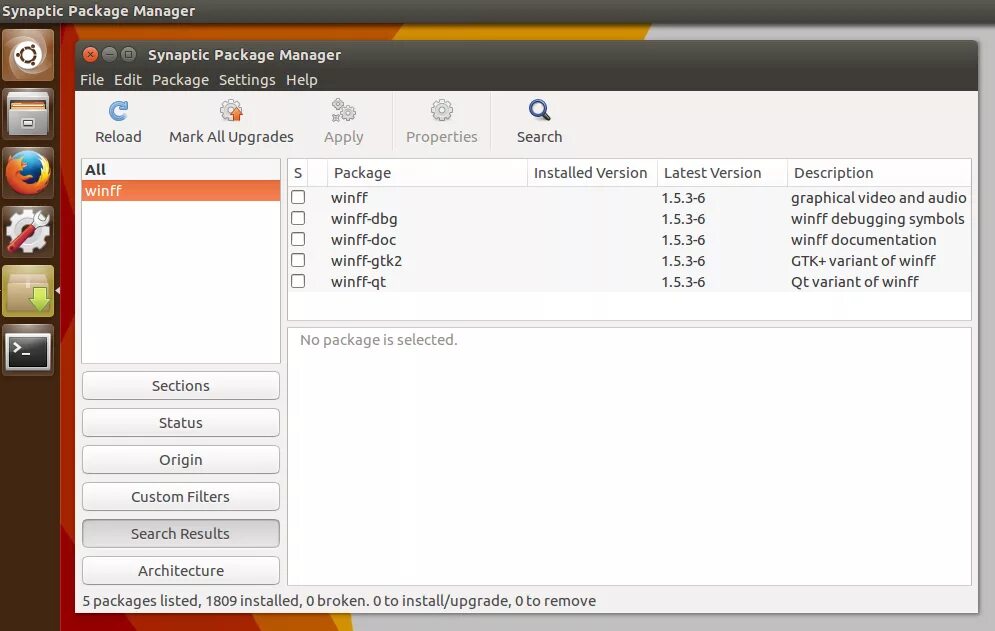Image resolution: width=995 pixels, height=631 pixels.
Task: Sort by Installed Version column header
Action: click(592, 173)
